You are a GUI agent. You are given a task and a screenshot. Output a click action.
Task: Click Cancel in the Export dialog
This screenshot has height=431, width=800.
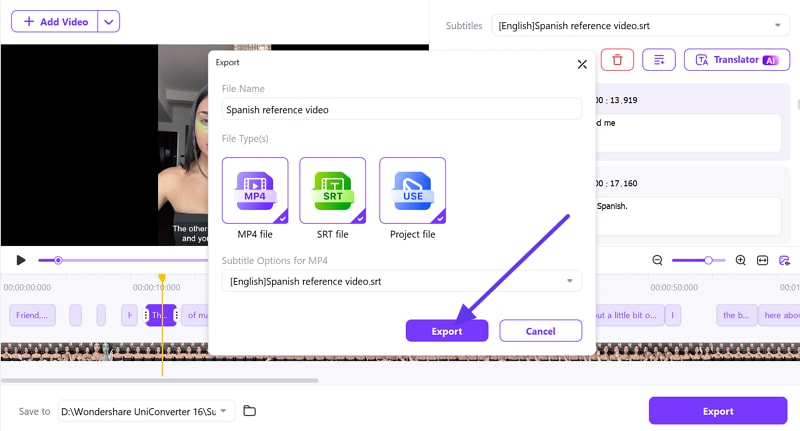(x=540, y=331)
